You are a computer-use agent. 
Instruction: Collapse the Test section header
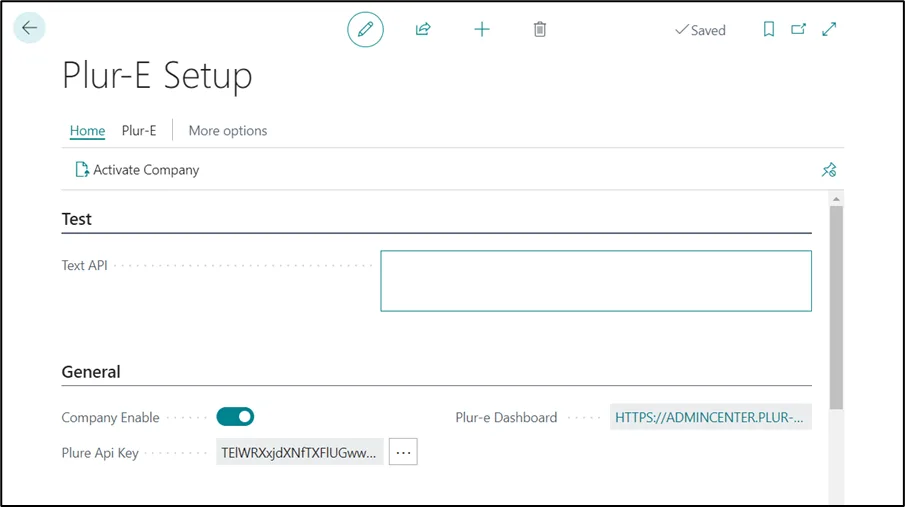click(76, 219)
